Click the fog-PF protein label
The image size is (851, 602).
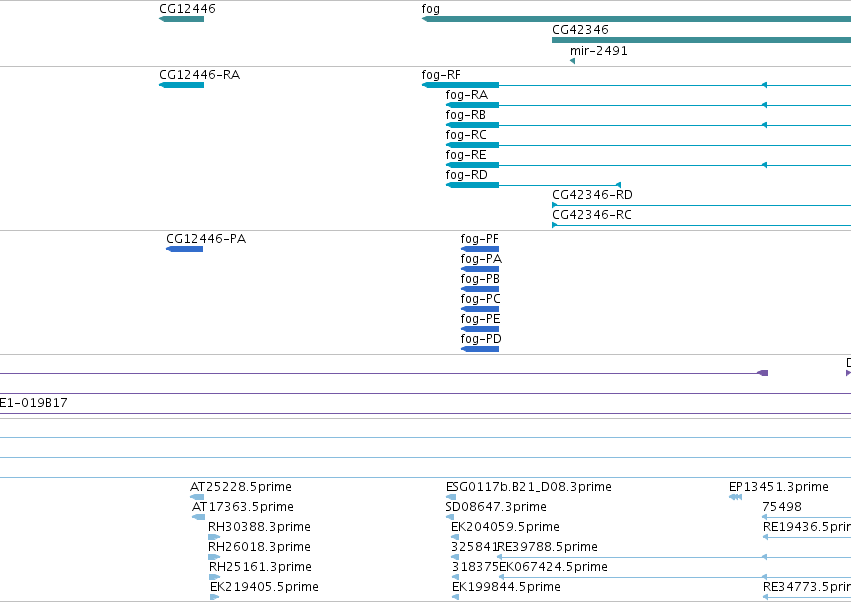pos(479,239)
